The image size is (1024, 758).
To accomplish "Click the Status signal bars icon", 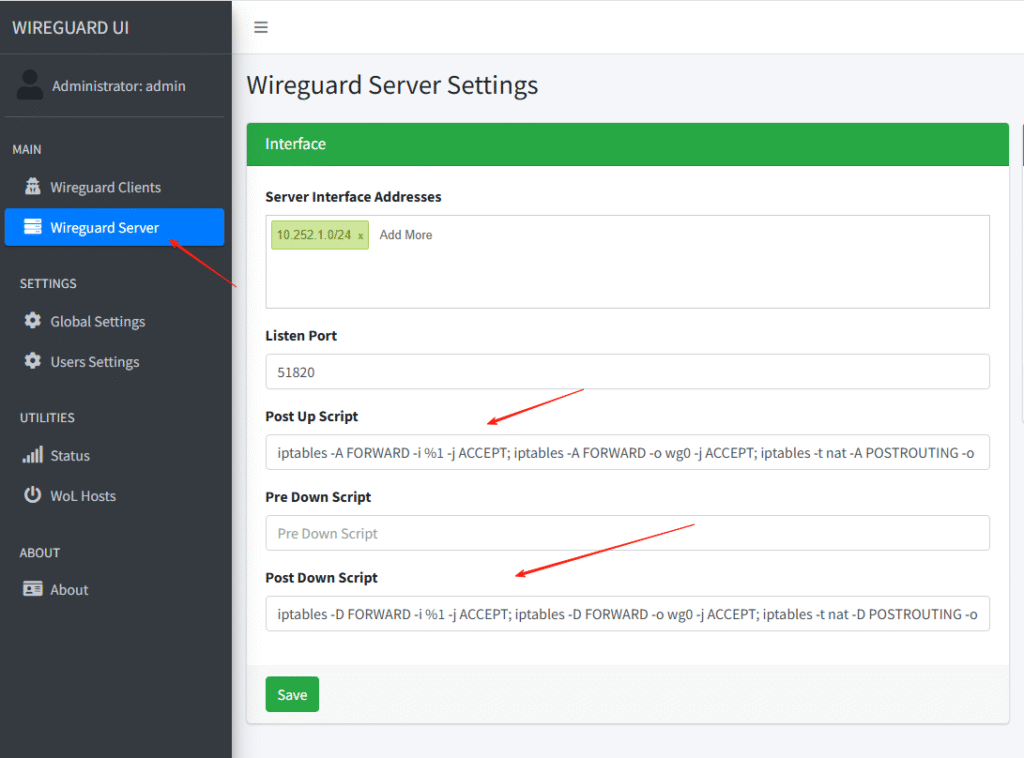I will tap(33, 455).
